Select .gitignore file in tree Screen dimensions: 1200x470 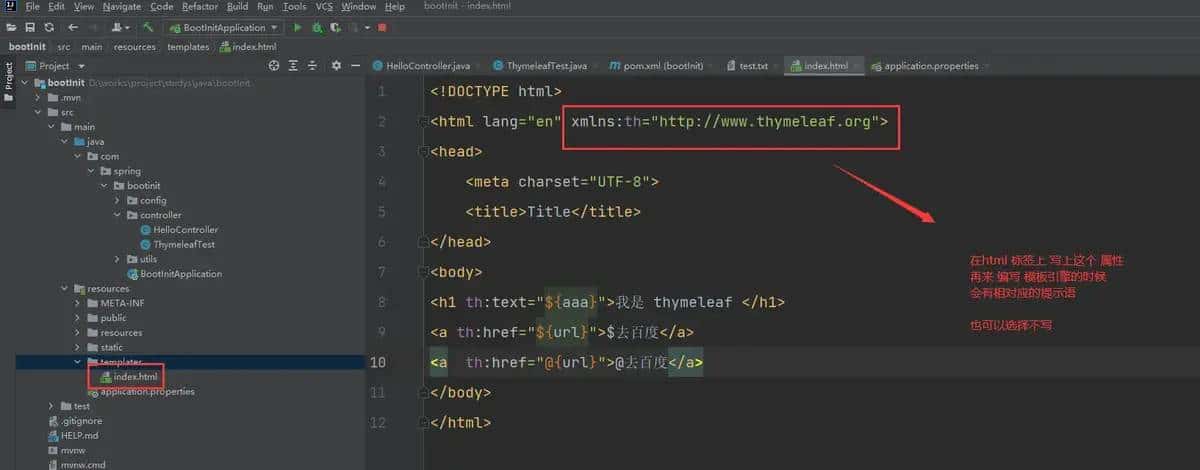click(76, 421)
